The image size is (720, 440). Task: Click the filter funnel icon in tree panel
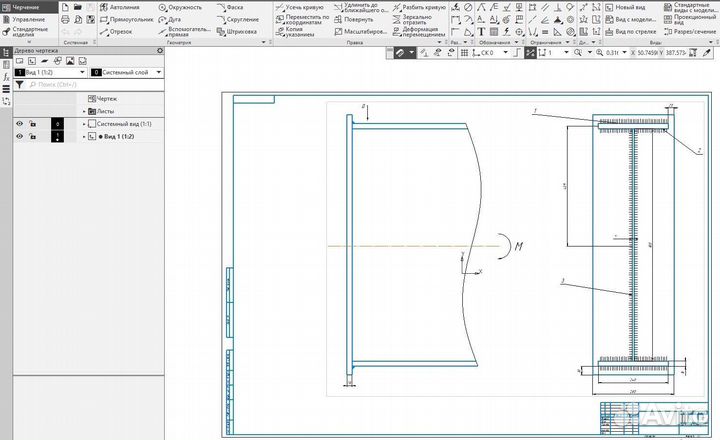(x=20, y=86)
